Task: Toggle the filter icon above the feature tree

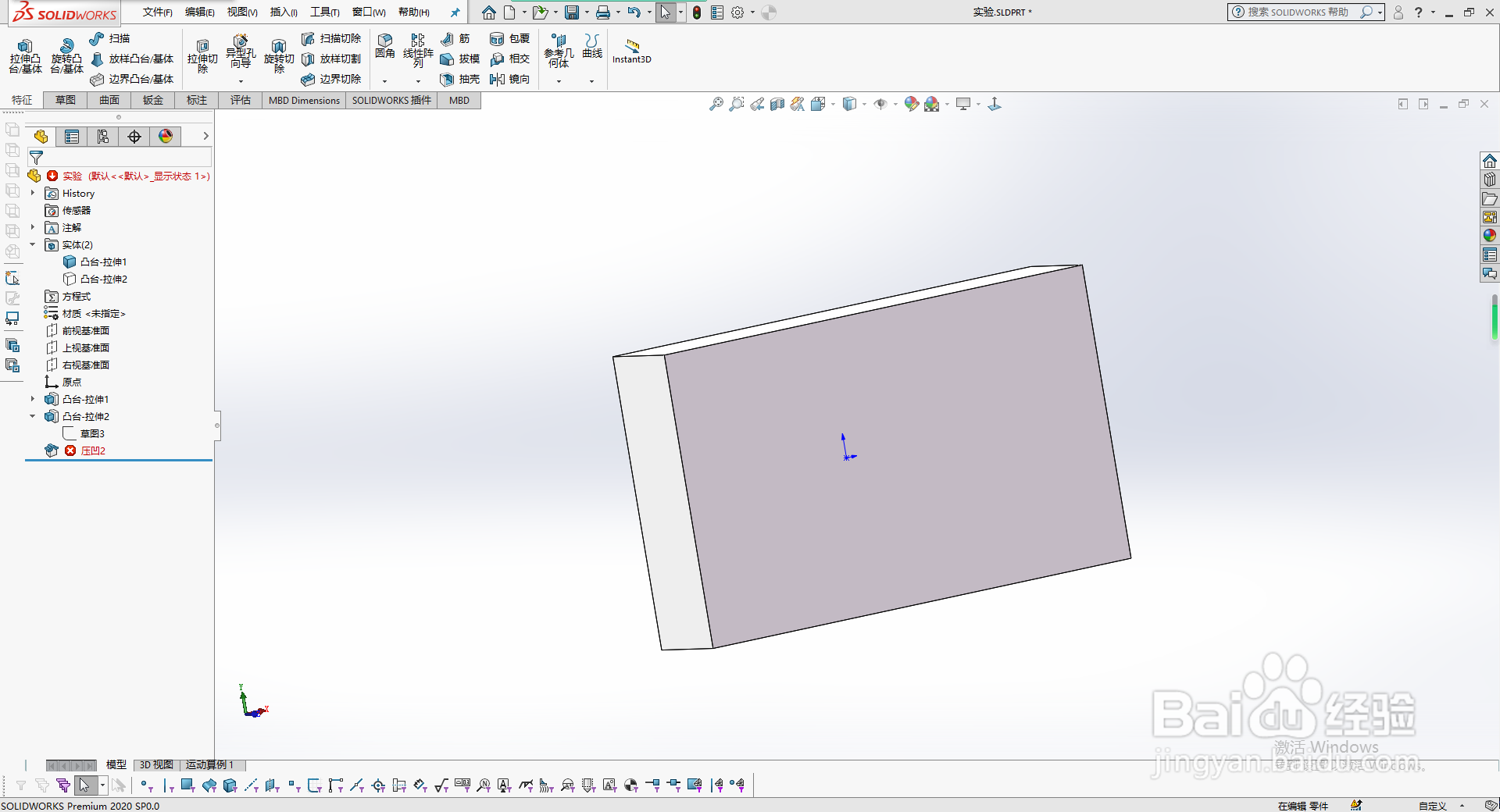Action: point(35,156)
